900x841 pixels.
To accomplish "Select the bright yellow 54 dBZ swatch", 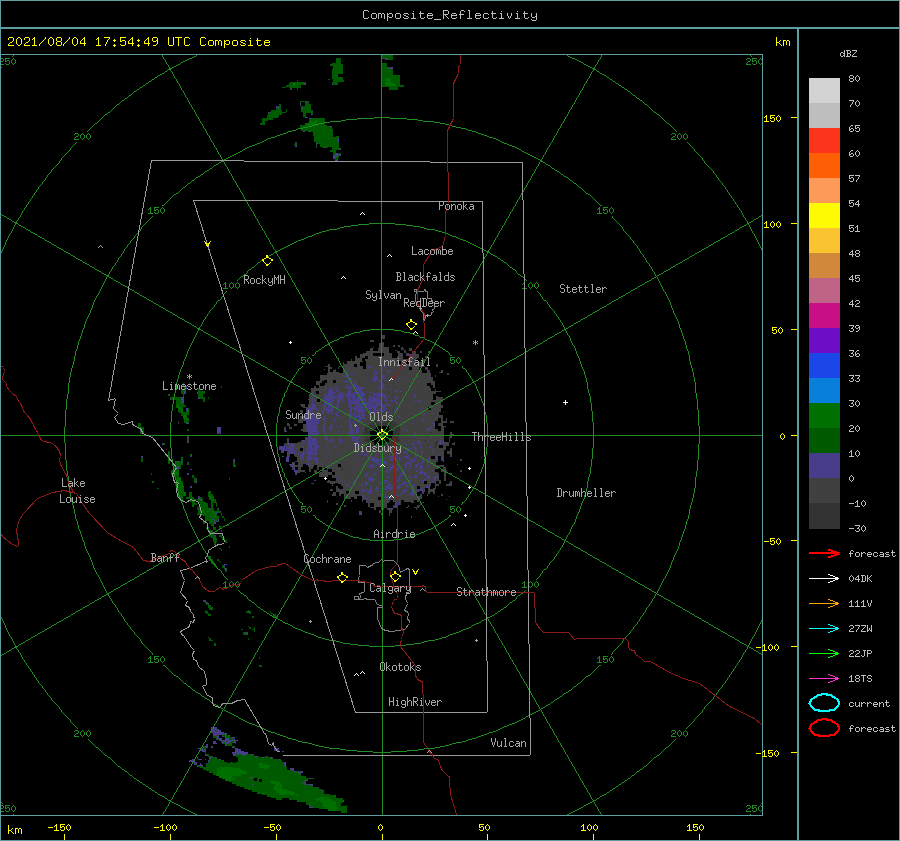I will [824, 215].
